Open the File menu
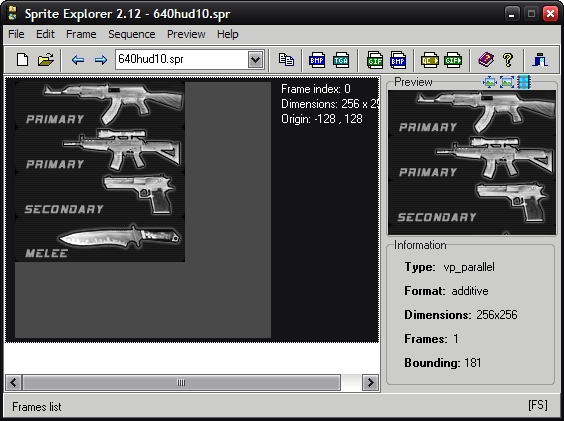Viewport: 564px width, 421px height. (x=16, y=34)
